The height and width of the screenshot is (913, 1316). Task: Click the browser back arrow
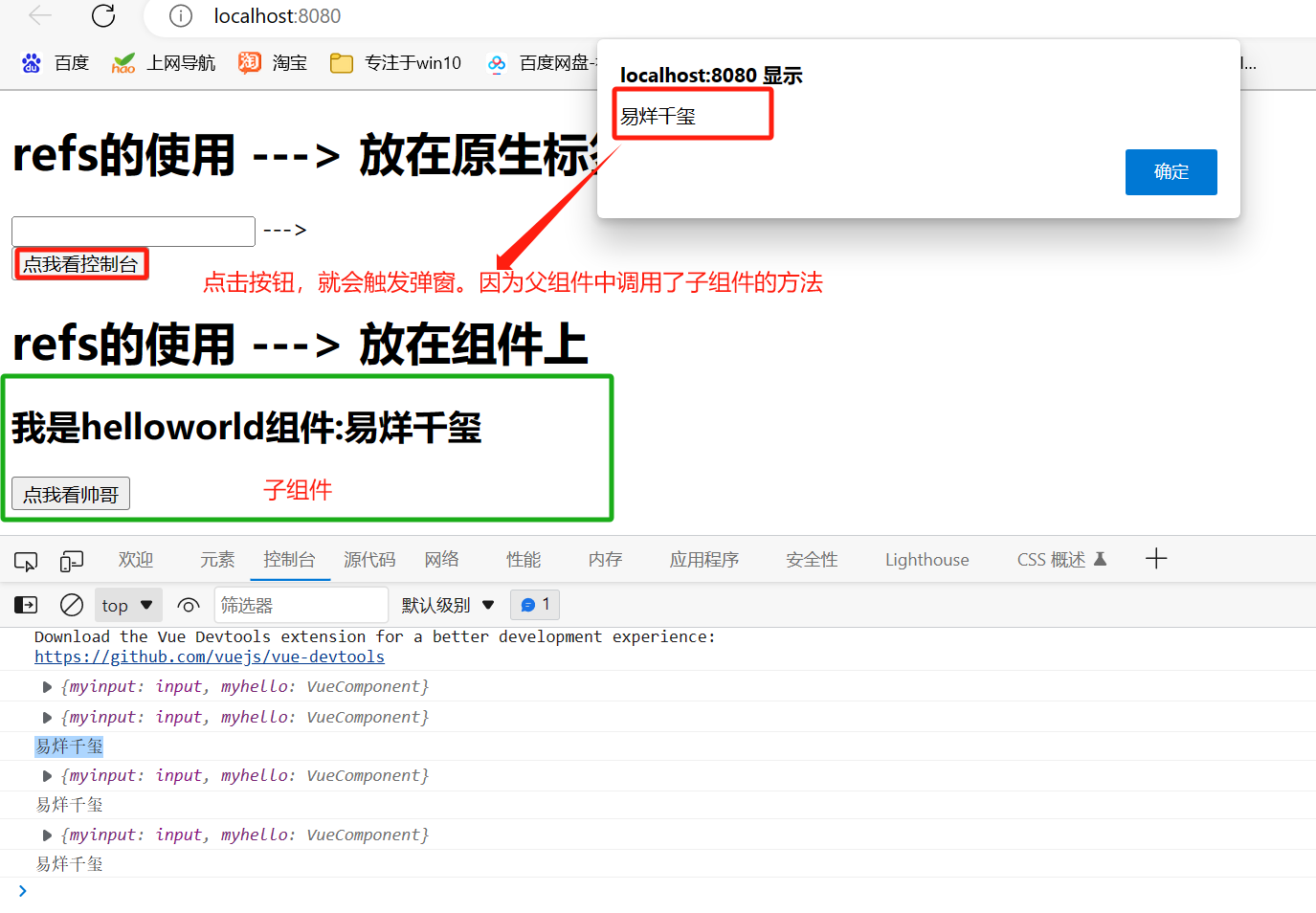click(x=40, y=15)
